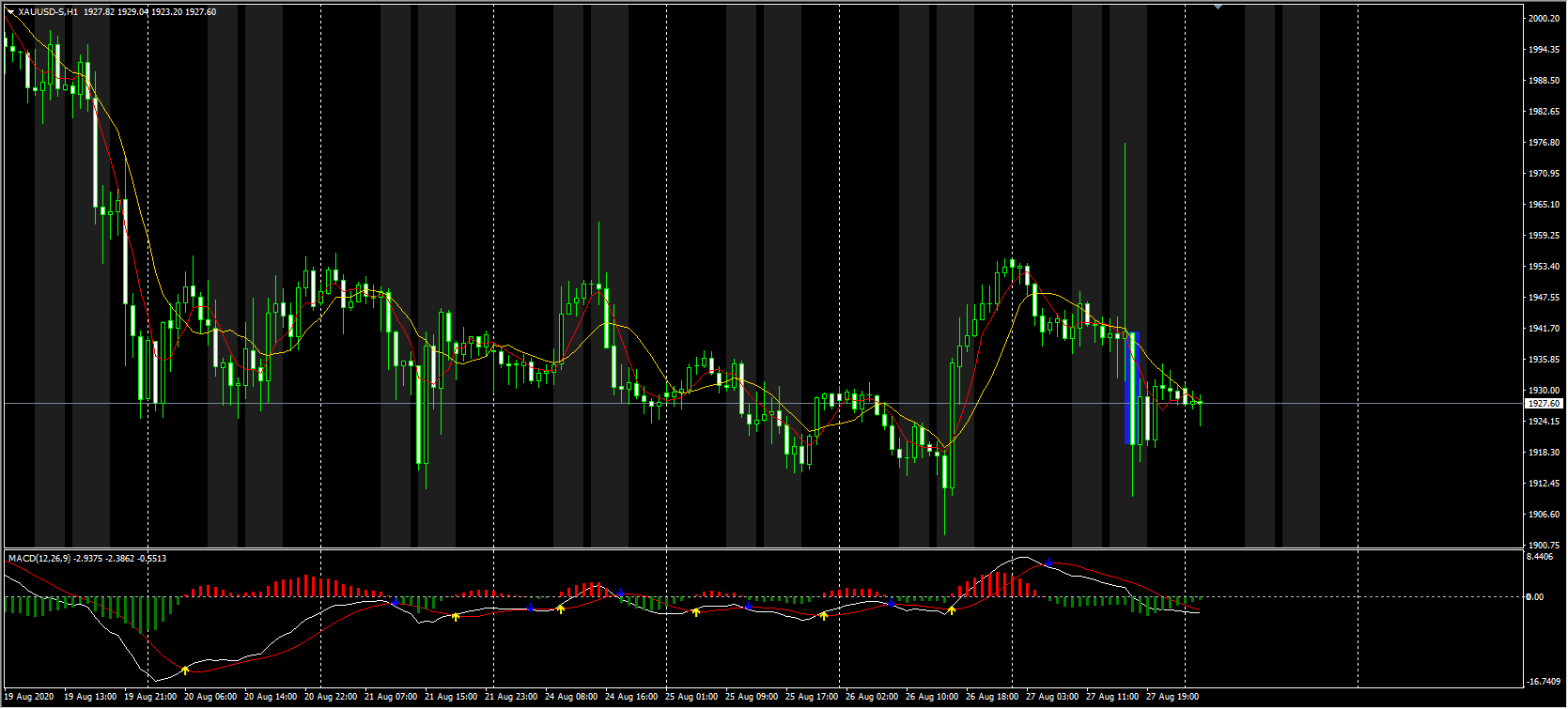Click the 20 Aug 14:00 time label
Image resolution: width=1568 pixels, height=709 pixels.
click(271, 697)
